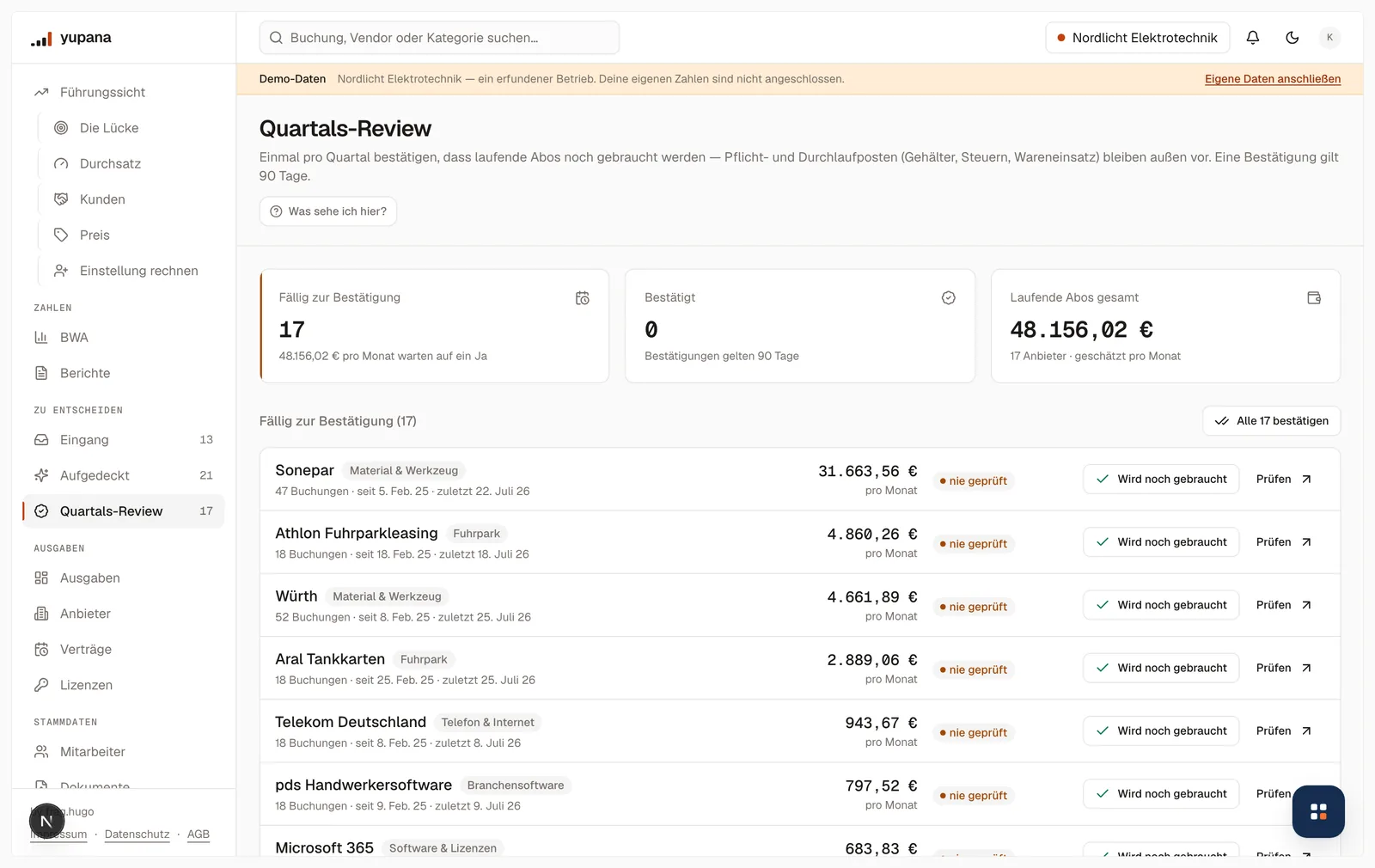This screenshot has height=868, width=1375.
Task: Go to Kunden in the sidebar
Action: click(131, 199)
